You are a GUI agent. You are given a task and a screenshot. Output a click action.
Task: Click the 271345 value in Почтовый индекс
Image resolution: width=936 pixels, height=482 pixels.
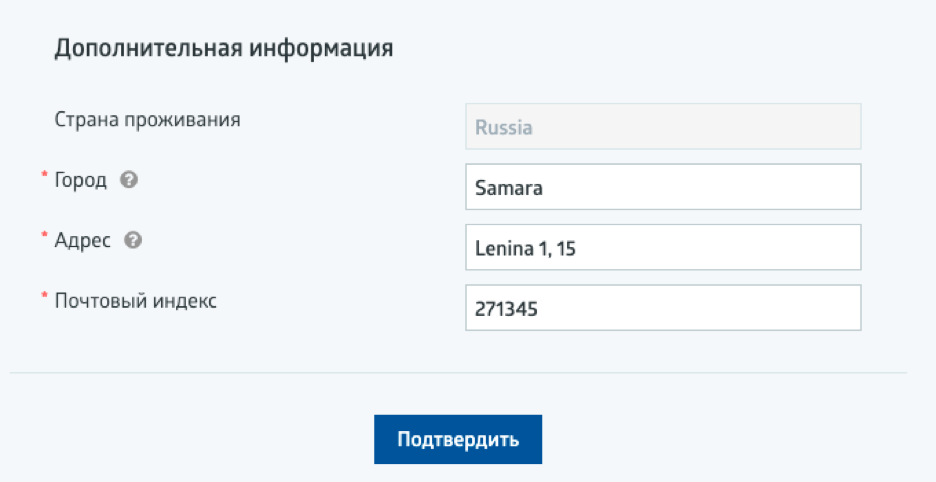pyautogui.click(x=507, y=309)
